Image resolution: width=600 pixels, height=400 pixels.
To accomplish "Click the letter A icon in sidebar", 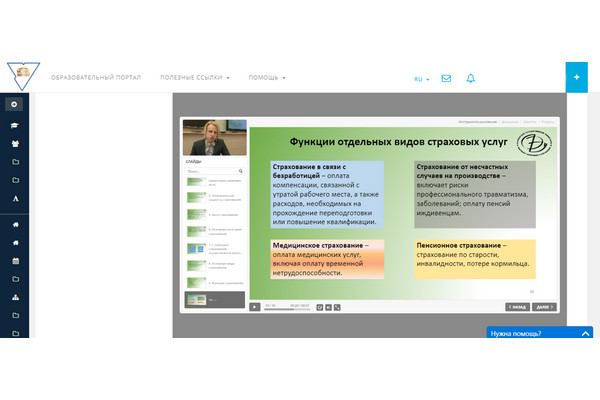I will [x=15, y=198].
